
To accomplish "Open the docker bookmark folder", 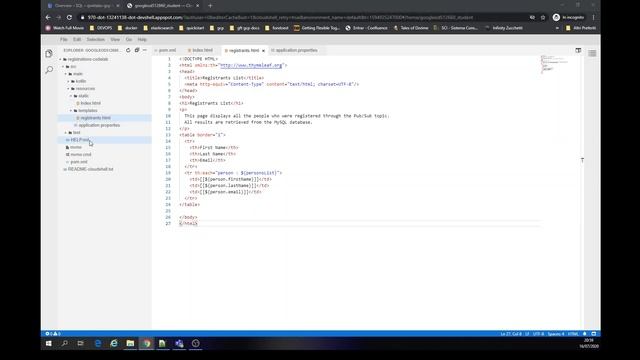I will coord(128,28).
